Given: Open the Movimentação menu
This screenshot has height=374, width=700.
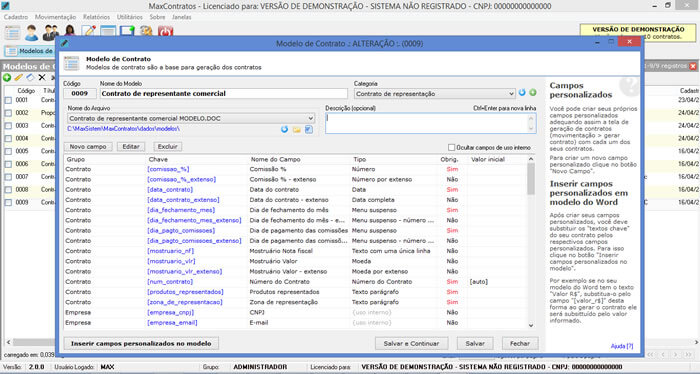Looking at the screenshot, I should point(55,17).
